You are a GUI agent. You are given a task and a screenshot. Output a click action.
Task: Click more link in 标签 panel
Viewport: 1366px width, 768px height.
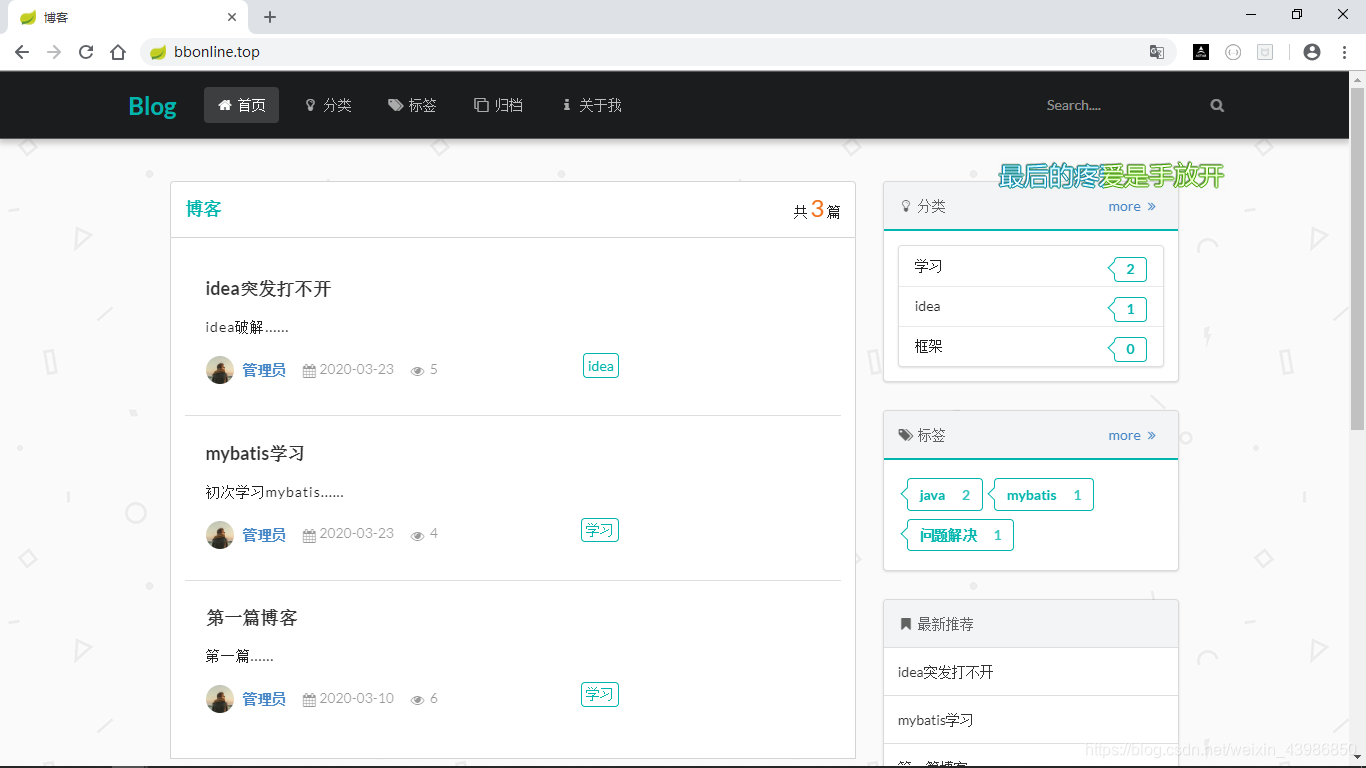pyautogui.click(x=1132, y=435)
